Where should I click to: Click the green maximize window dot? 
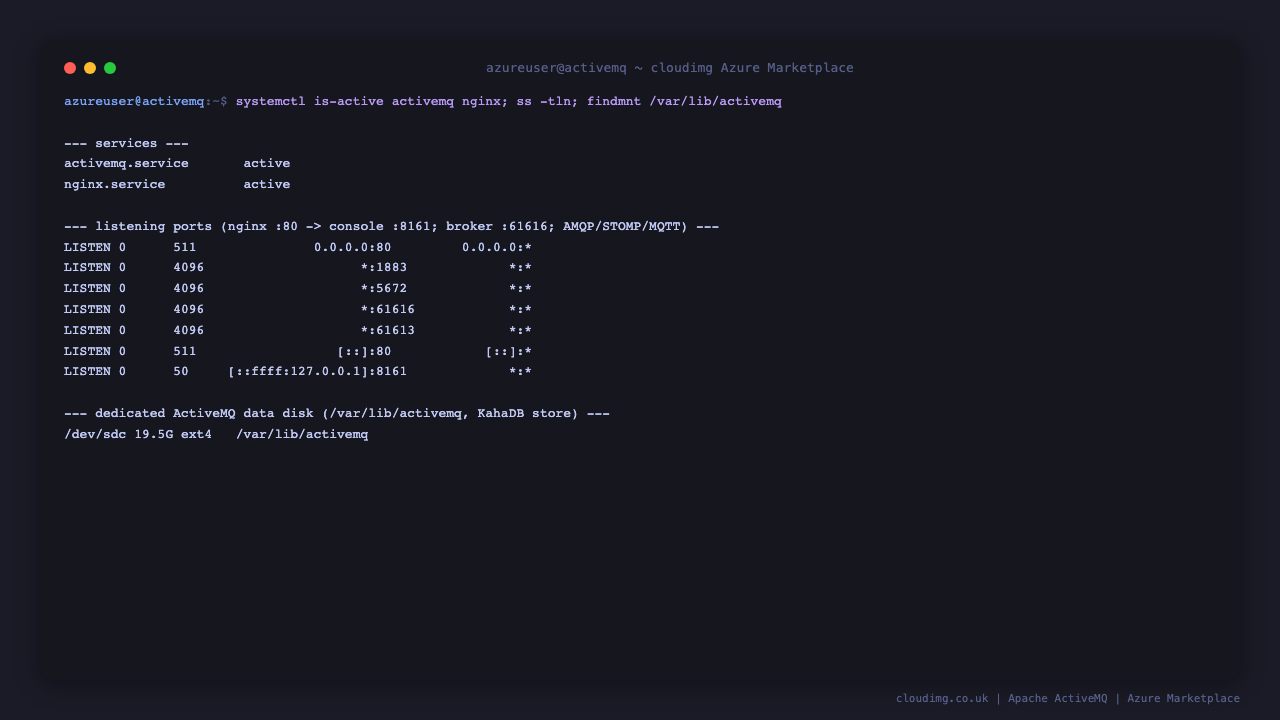coord(110,68)
